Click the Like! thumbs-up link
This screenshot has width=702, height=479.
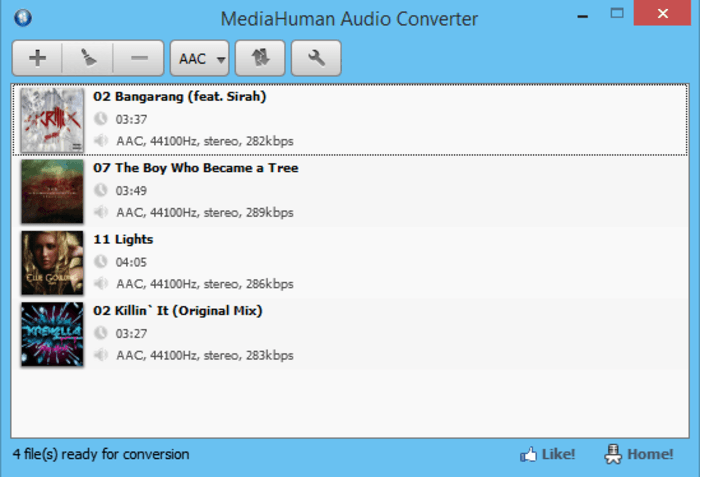pos(547,455)
